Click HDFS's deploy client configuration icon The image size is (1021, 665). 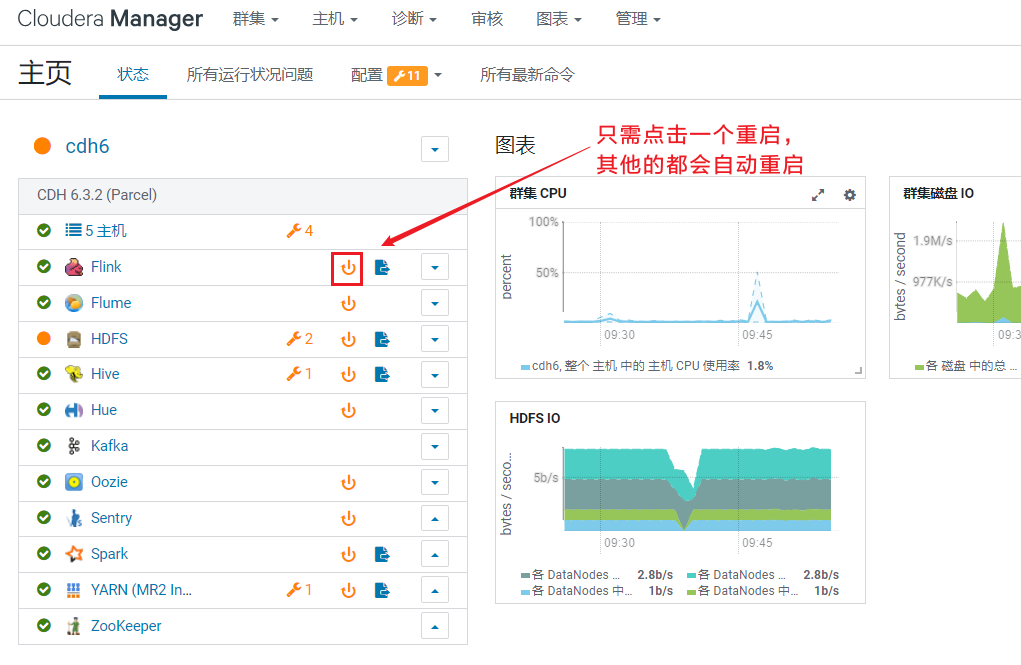(x=382, y=339)
